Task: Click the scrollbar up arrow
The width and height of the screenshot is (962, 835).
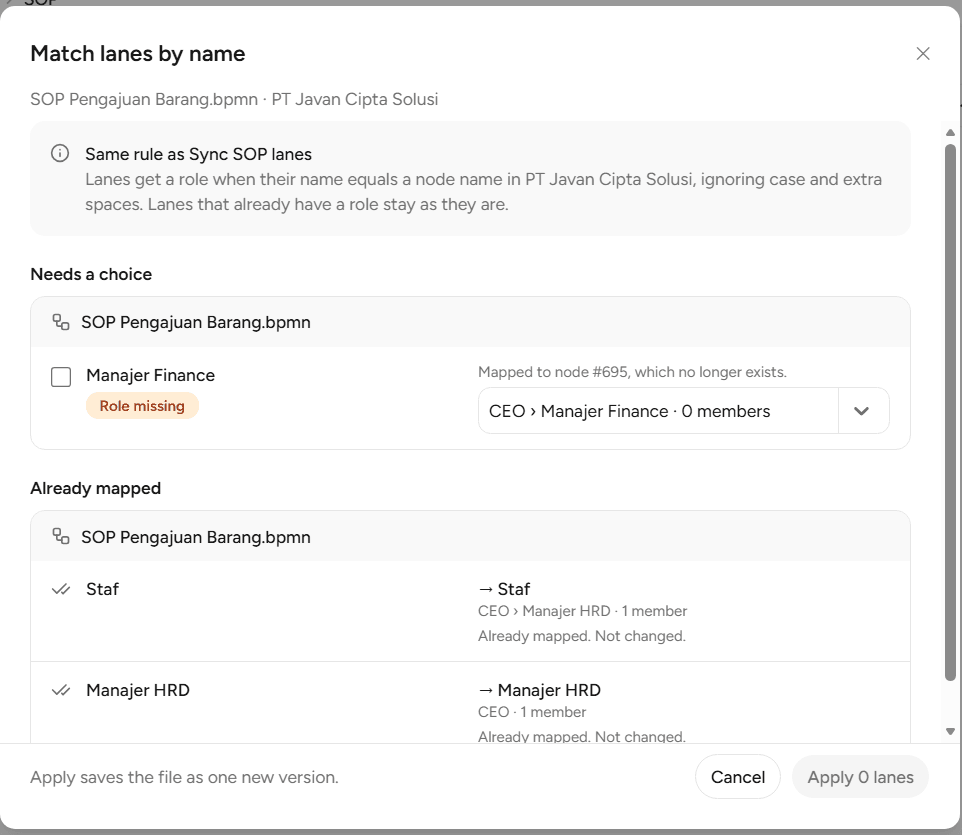Action: click(x=950, y=133)
